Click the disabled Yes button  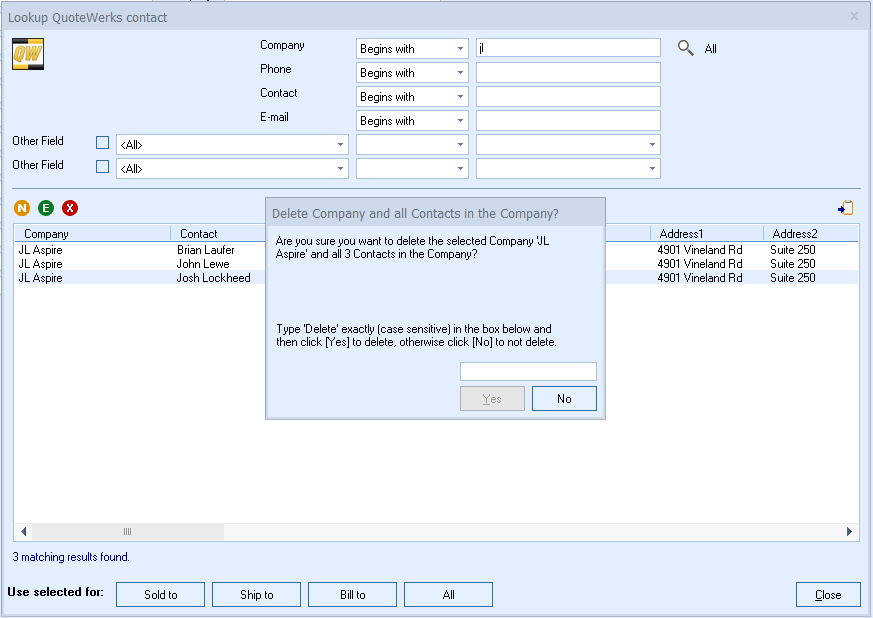click(492, 399)
